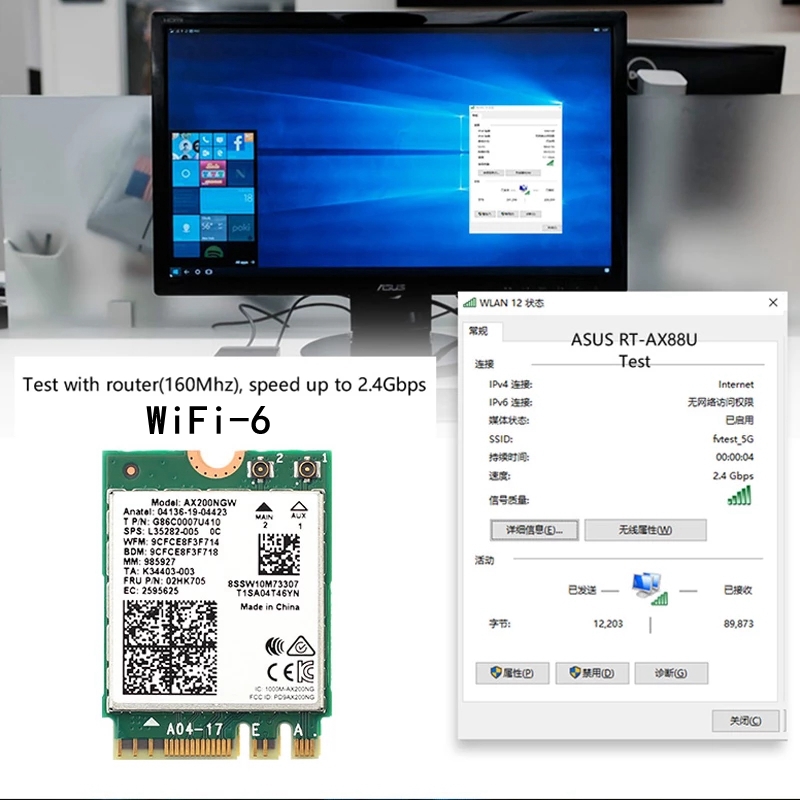Click the 无线属性(W) button

(x=645, y=530)
